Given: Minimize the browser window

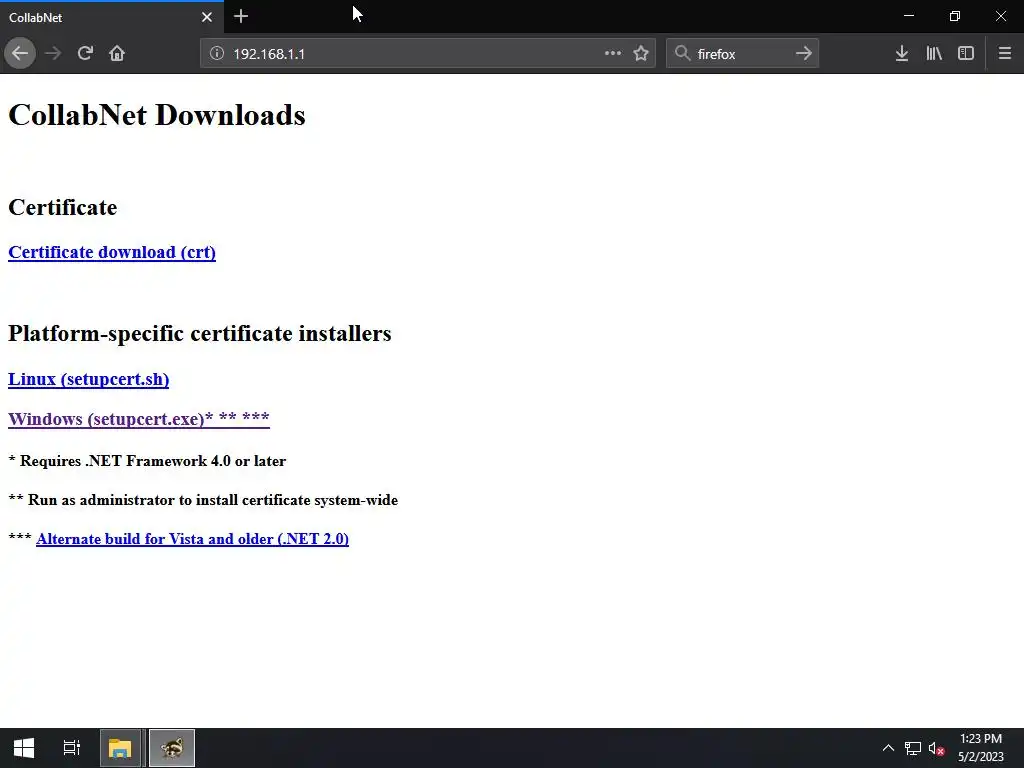Looking at the screenshot, I should tap(909, 16).
